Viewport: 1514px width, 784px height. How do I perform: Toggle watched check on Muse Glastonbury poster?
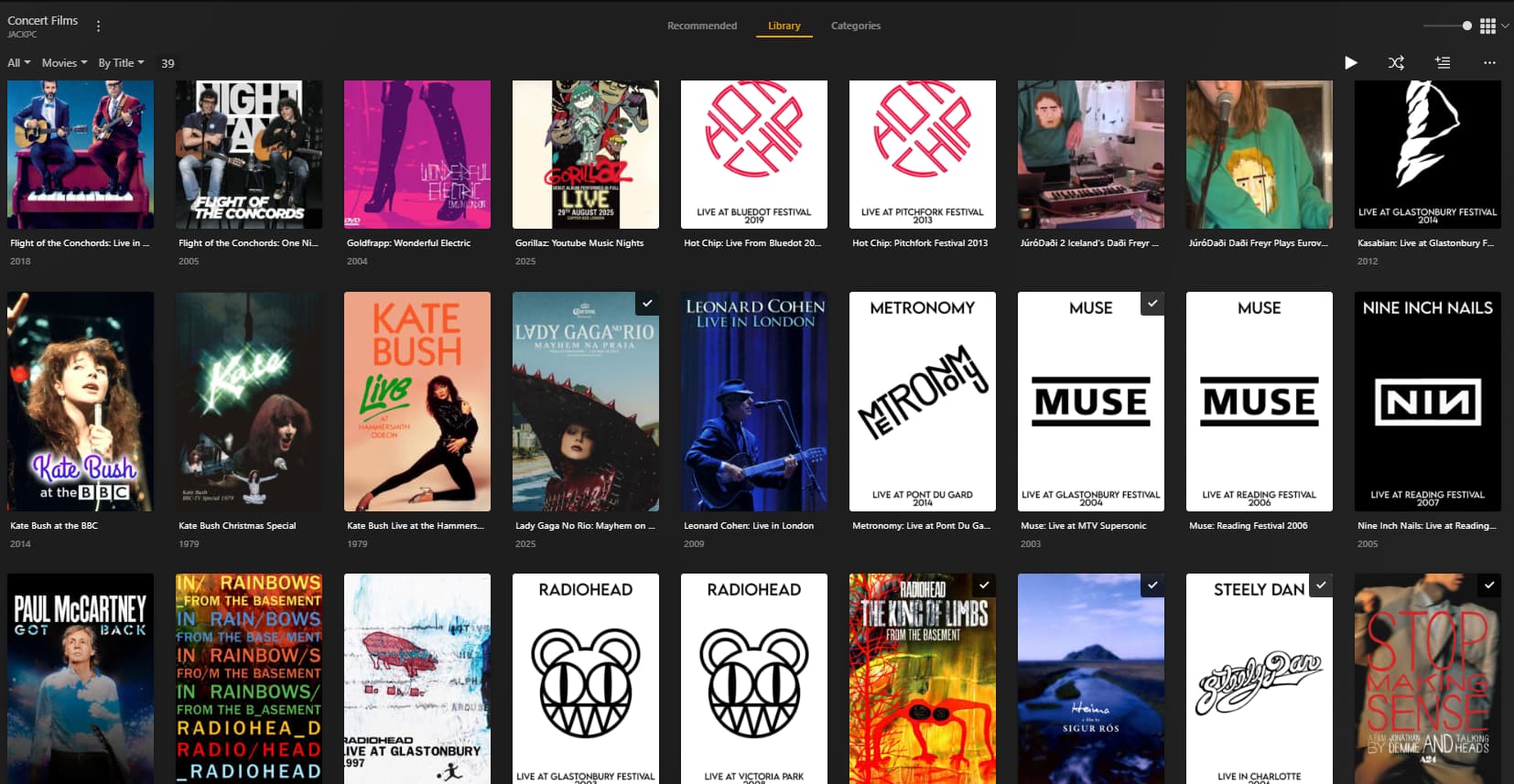point(1152,304)
